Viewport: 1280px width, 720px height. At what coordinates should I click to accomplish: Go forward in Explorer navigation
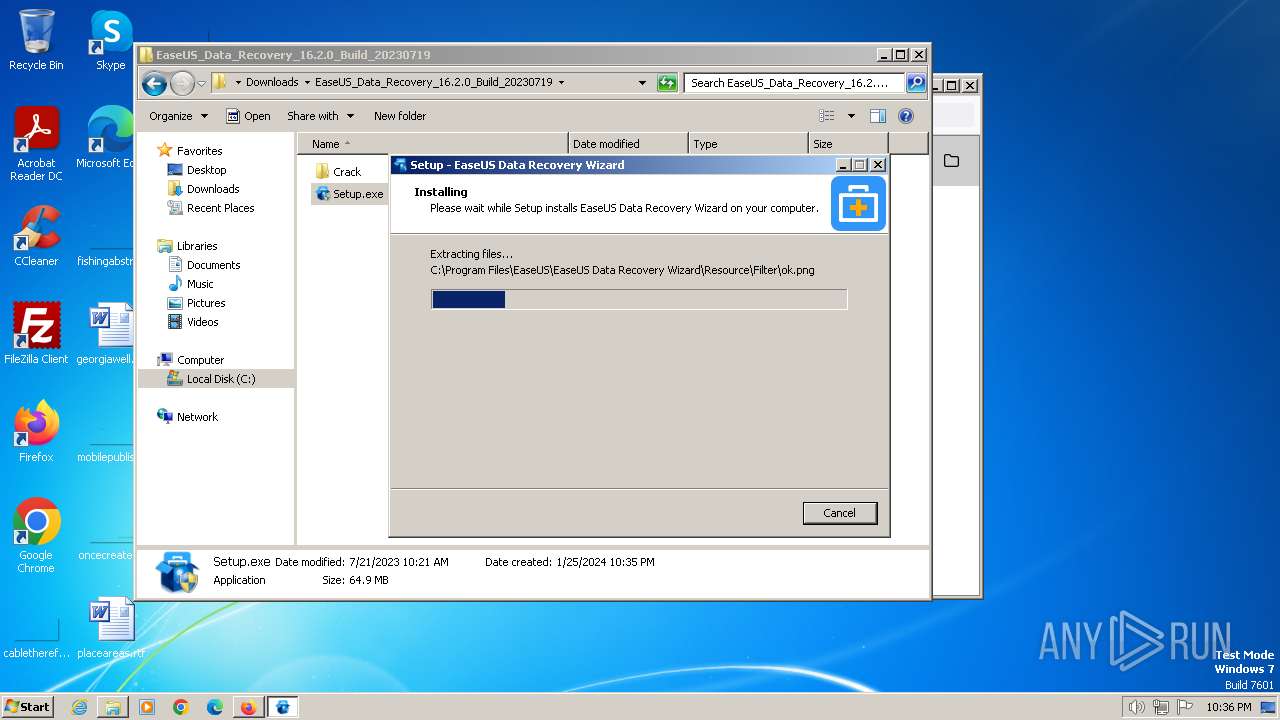[182, 83]
